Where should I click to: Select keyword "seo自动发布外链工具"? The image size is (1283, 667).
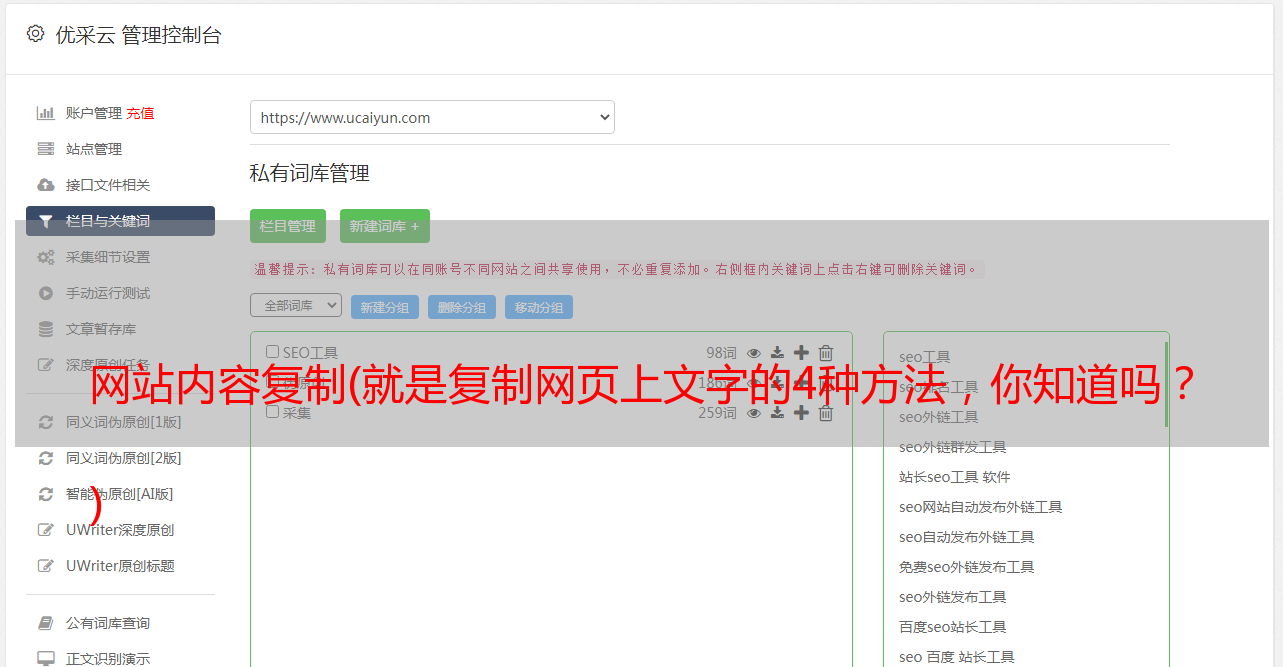(967, 537)
